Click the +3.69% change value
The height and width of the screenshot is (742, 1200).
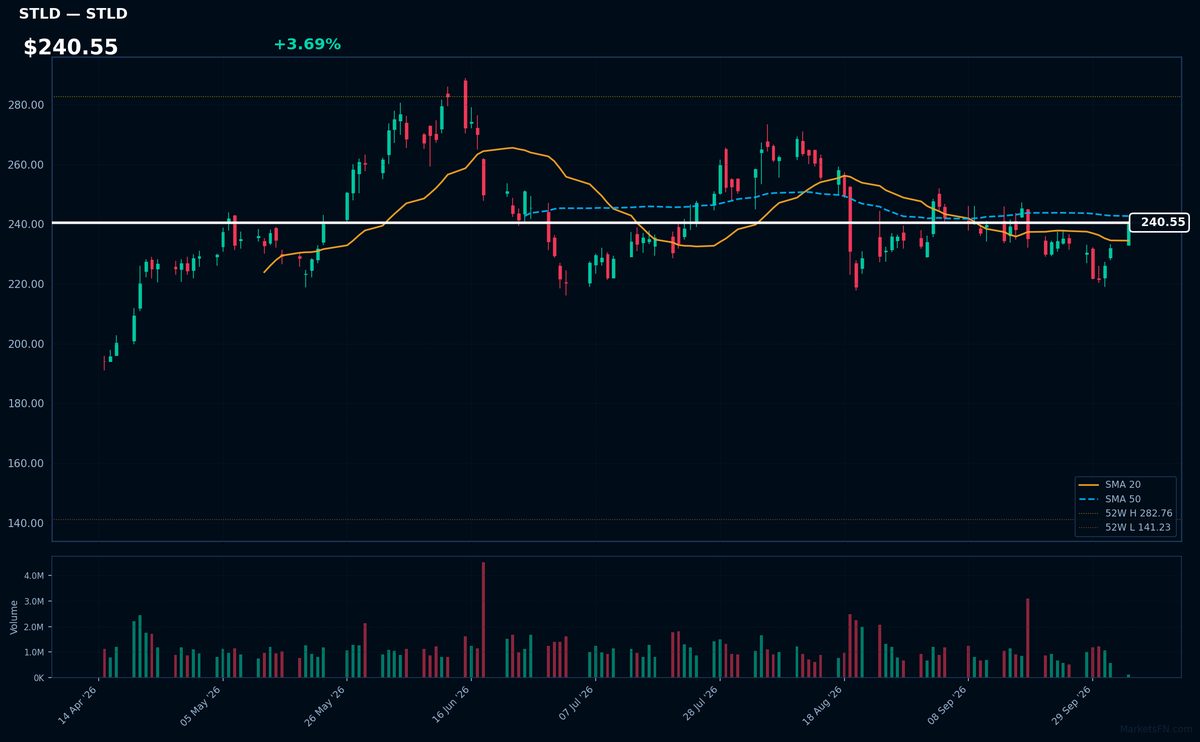pos(307,44)
